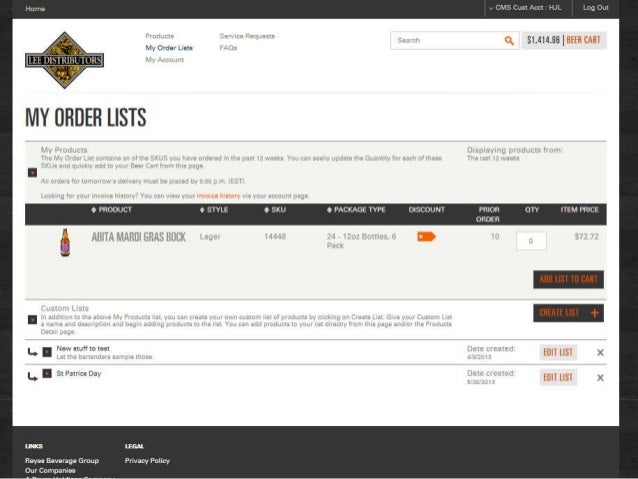Follow the invoice history link

218,196
